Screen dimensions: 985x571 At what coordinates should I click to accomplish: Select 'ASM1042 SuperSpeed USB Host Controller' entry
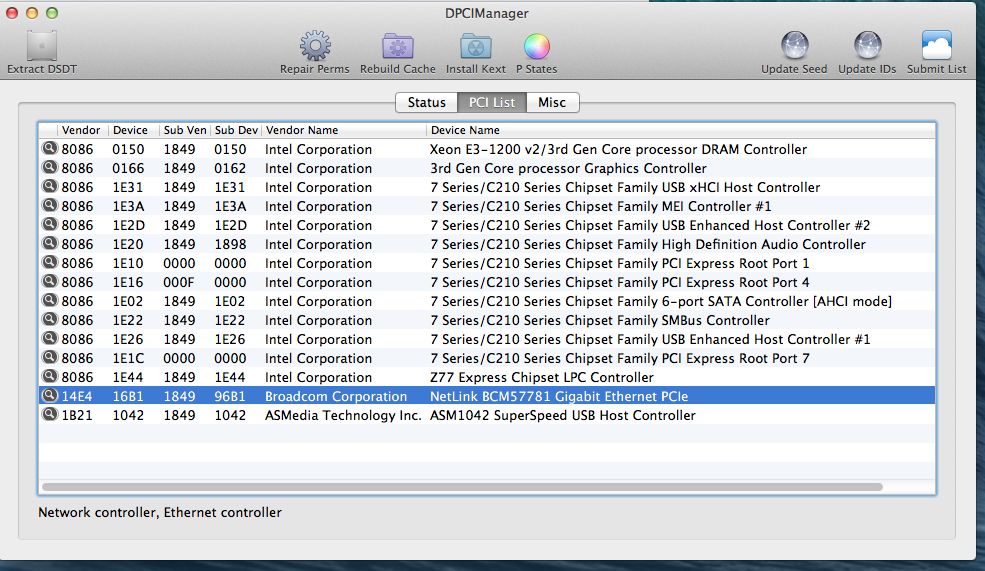coord(562,415)
